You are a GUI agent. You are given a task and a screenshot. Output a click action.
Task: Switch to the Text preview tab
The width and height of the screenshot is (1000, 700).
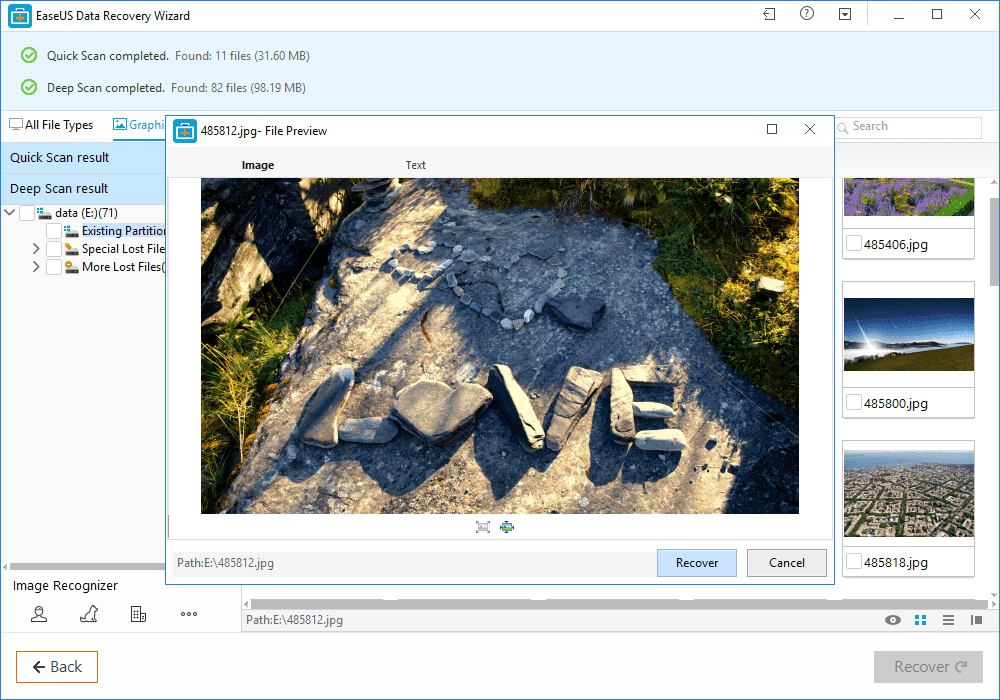click(415, 165)
